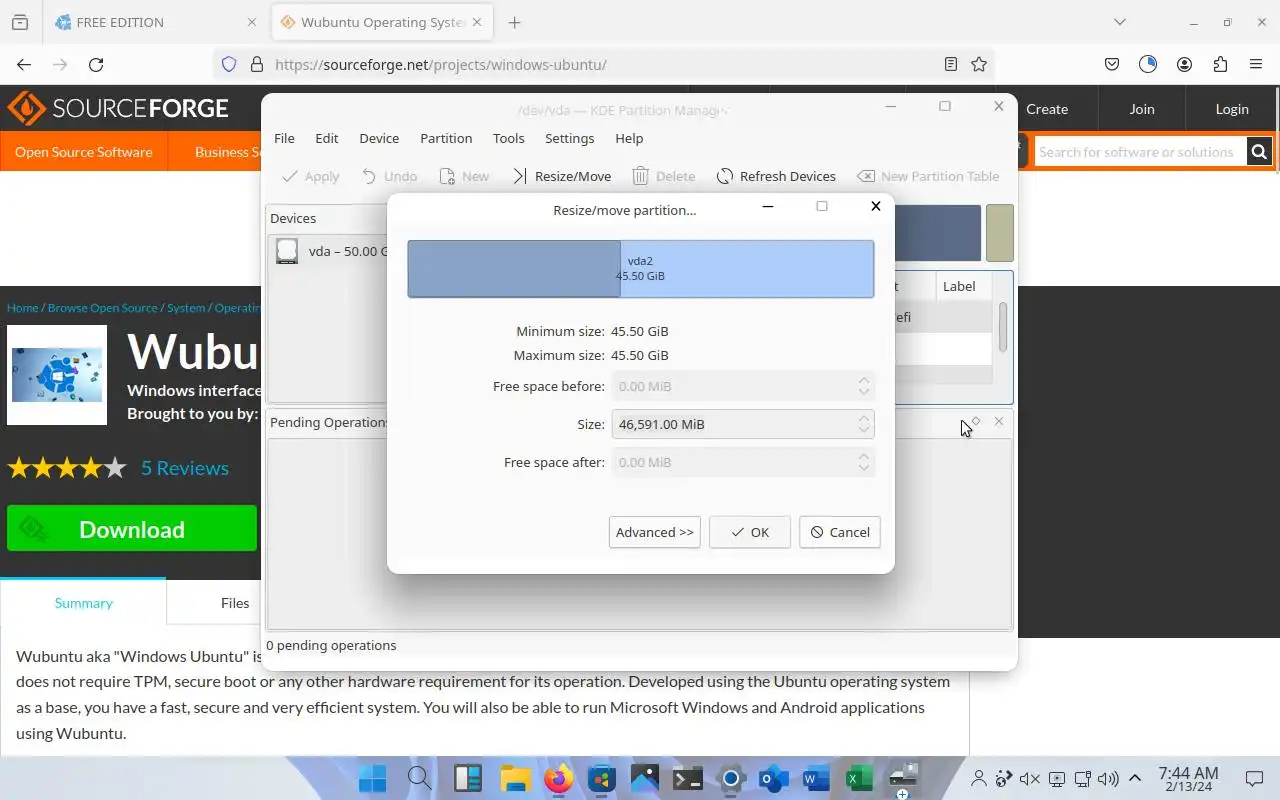Screen dimensions: 1280x800
Task: Click New Partition Table in the toolbar
Action: (928, 176)
